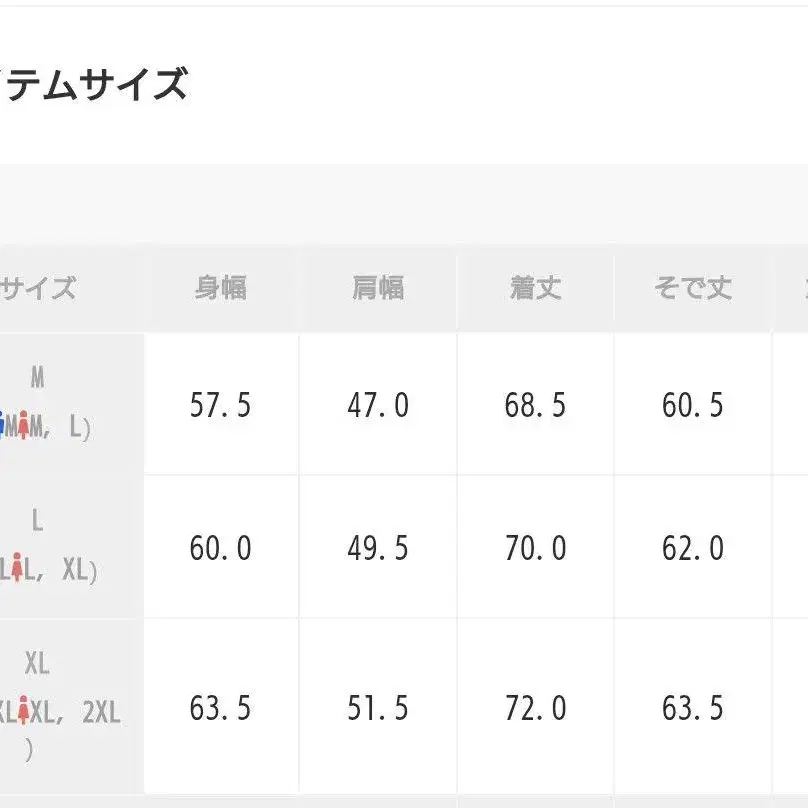808x808 pixels.
Task: Click the 62.0 sleeve length cell
Action: click(692, 548)
